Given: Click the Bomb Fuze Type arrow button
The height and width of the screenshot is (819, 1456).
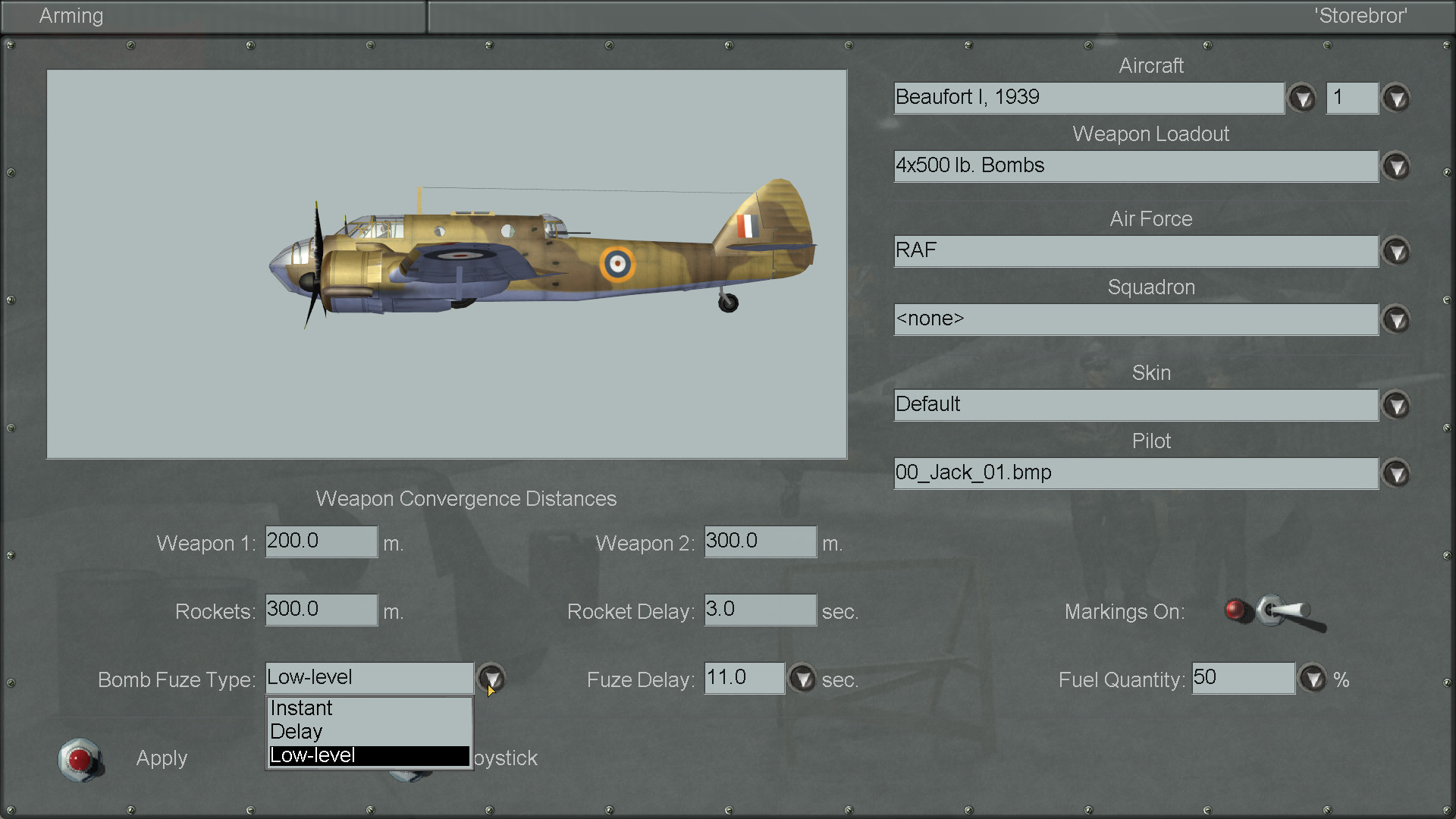Looking at the screenshot, I should (x=491, y=677).
